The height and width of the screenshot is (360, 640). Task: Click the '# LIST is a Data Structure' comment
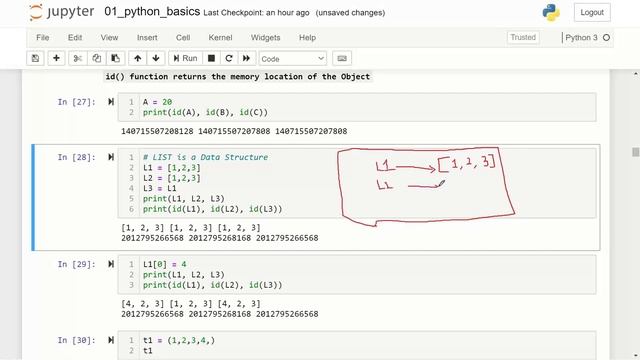point(205,157)
